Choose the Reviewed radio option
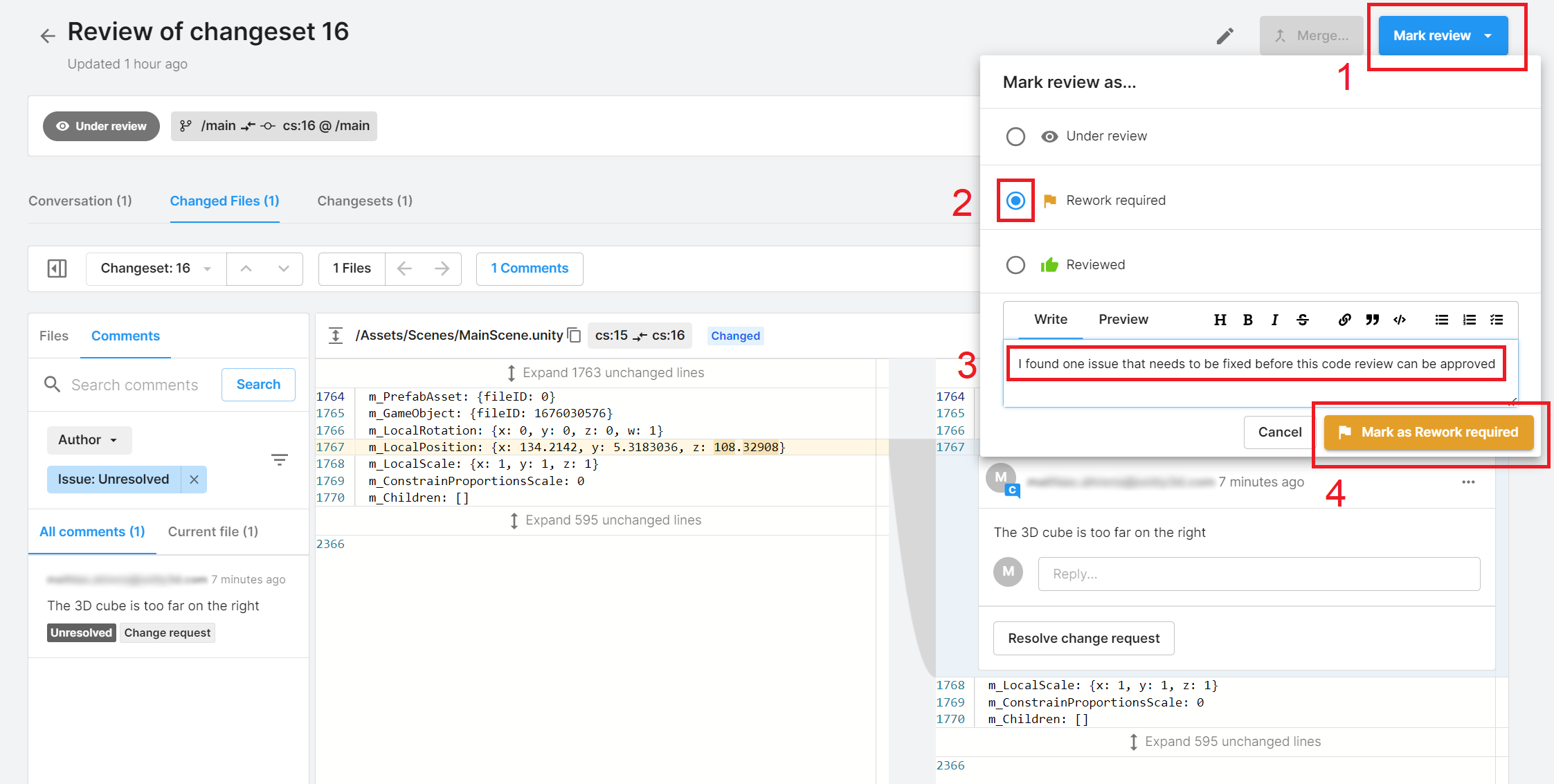 [x=1015, y=265]
